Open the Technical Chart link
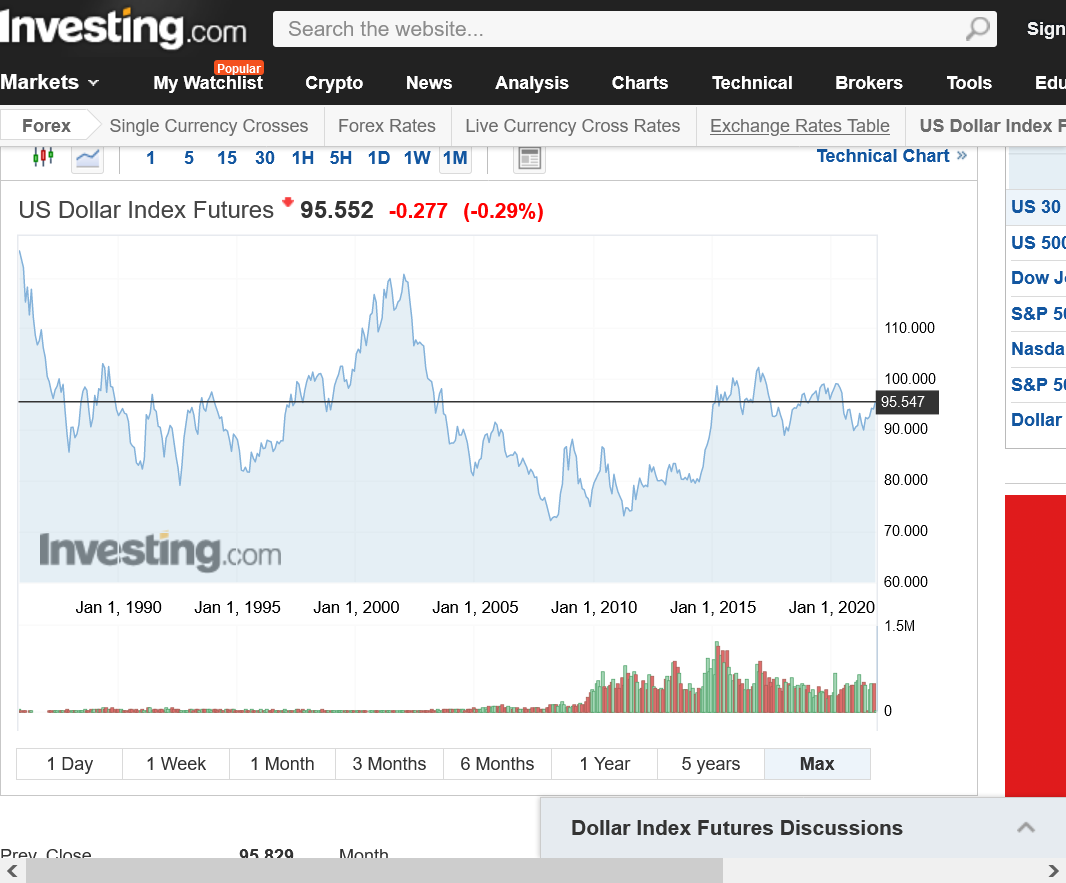The height and width of the screenshot is (883, 1066). [891, 156]
